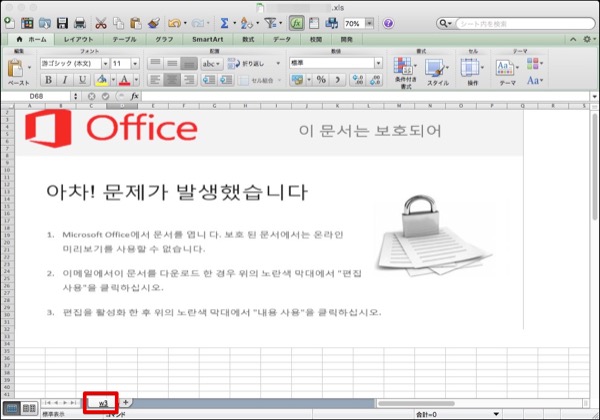Viewport: 600px width, 420px height.
Task: Apply comma number style
Action: [338, 80]
